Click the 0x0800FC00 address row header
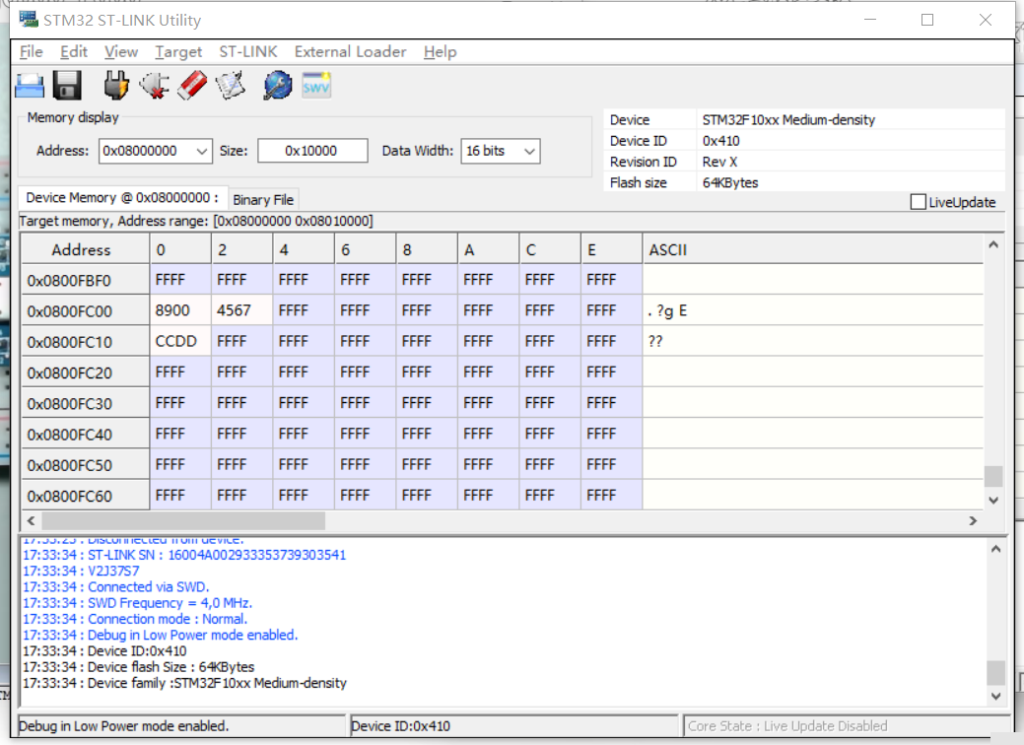 pos(86,311)
